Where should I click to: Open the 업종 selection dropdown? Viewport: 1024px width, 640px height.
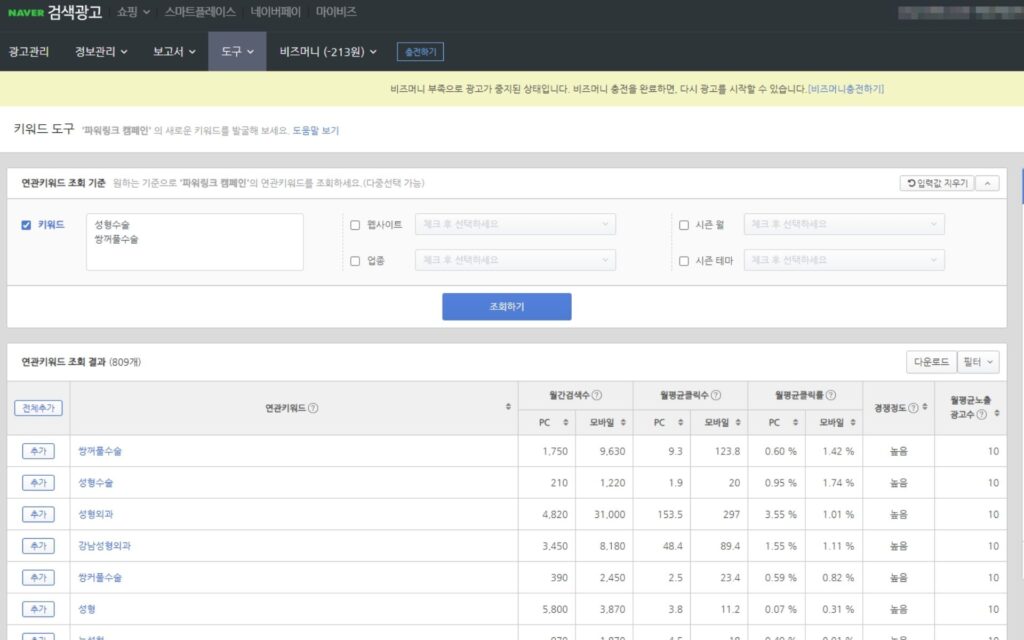[515, 260]
